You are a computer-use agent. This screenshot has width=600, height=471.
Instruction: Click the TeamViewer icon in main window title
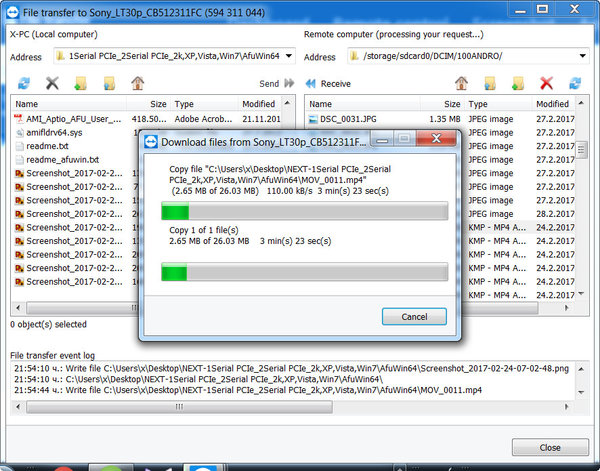coord(12,12)
